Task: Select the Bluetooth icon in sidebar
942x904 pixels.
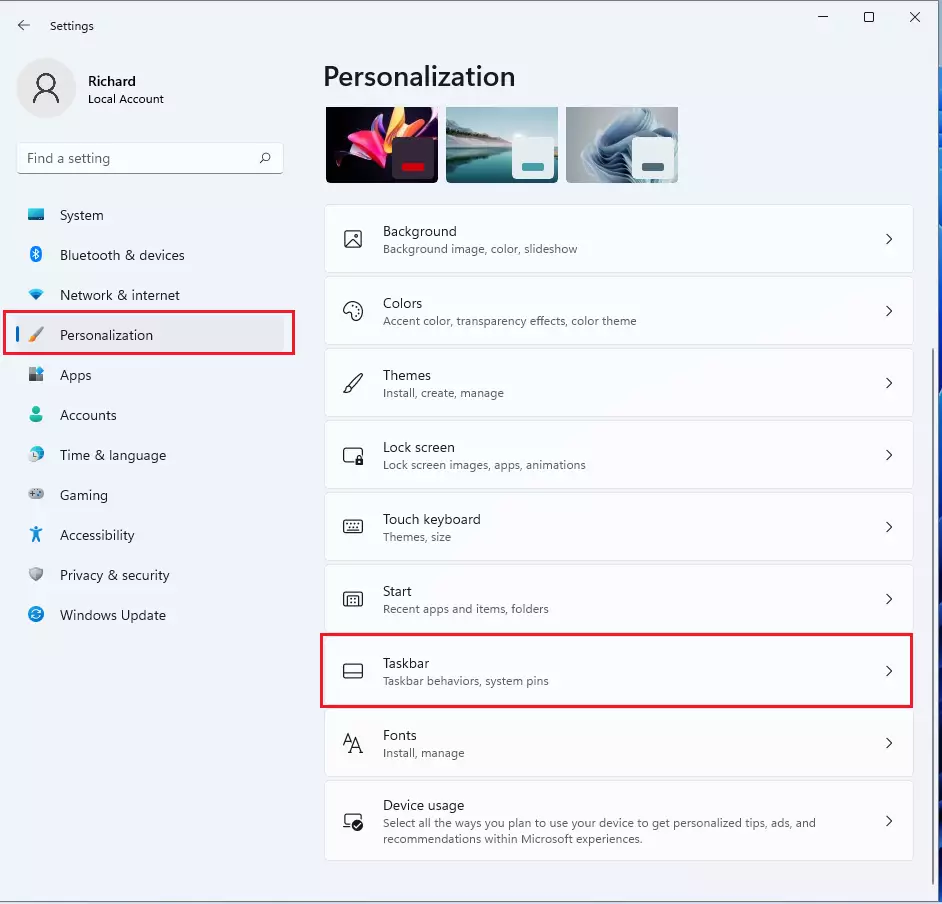Action: tap(36, 255)
